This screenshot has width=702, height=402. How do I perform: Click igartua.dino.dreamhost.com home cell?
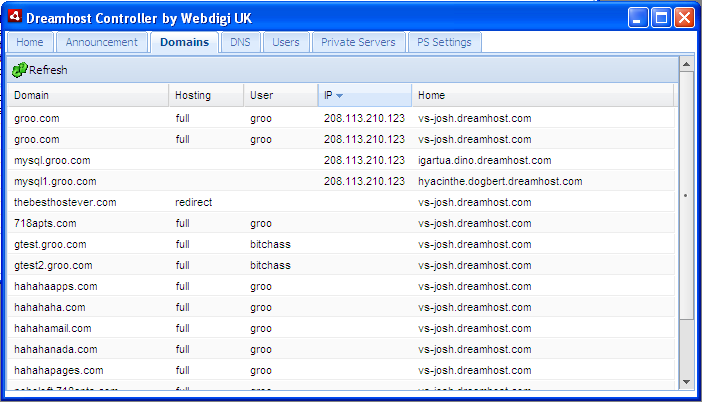click(x=484, y=160)
